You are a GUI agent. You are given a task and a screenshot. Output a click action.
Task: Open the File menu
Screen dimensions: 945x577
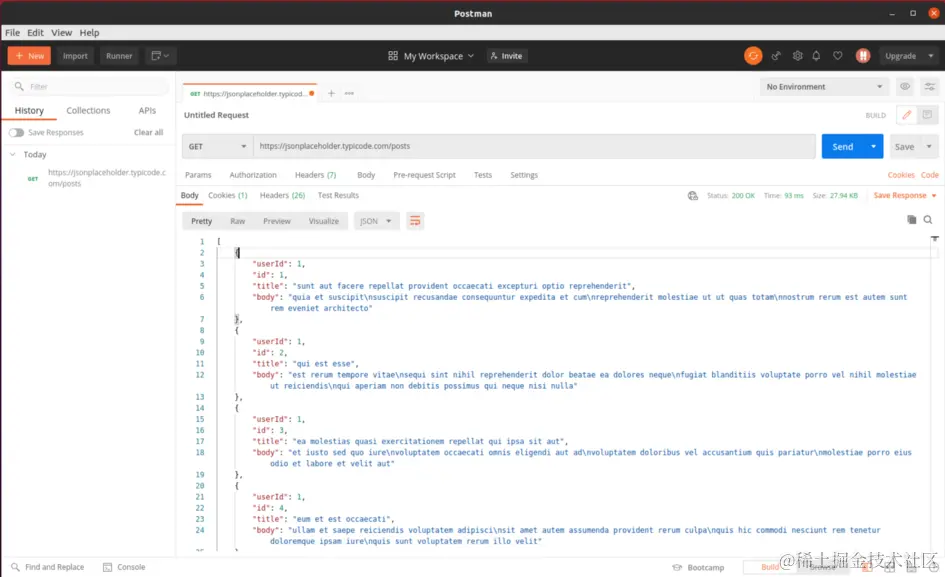[12, 33]
